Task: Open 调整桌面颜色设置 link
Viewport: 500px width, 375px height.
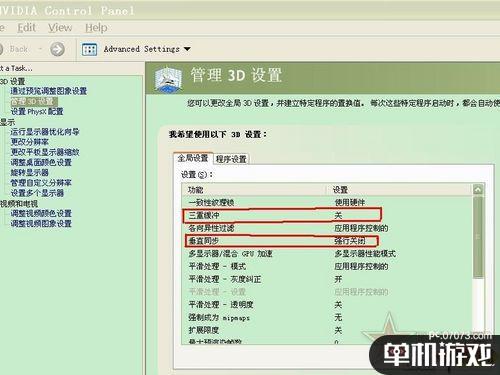Action: click(x=41, y=162)
